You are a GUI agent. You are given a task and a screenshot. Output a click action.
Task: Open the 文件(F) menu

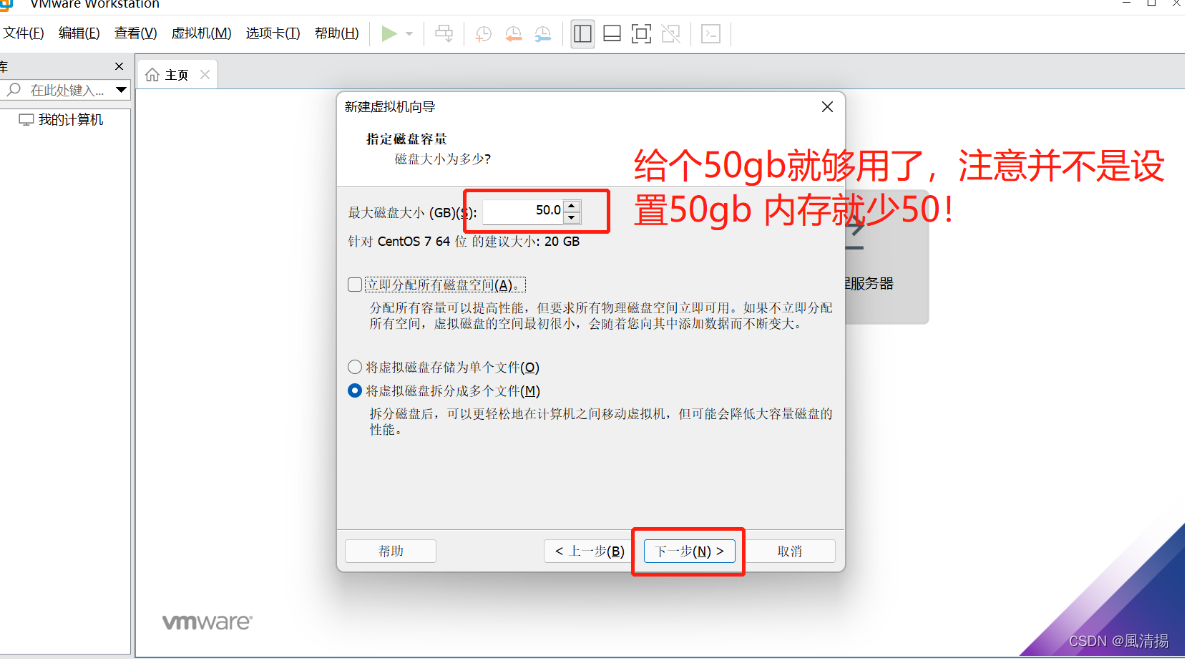[23, 33]
